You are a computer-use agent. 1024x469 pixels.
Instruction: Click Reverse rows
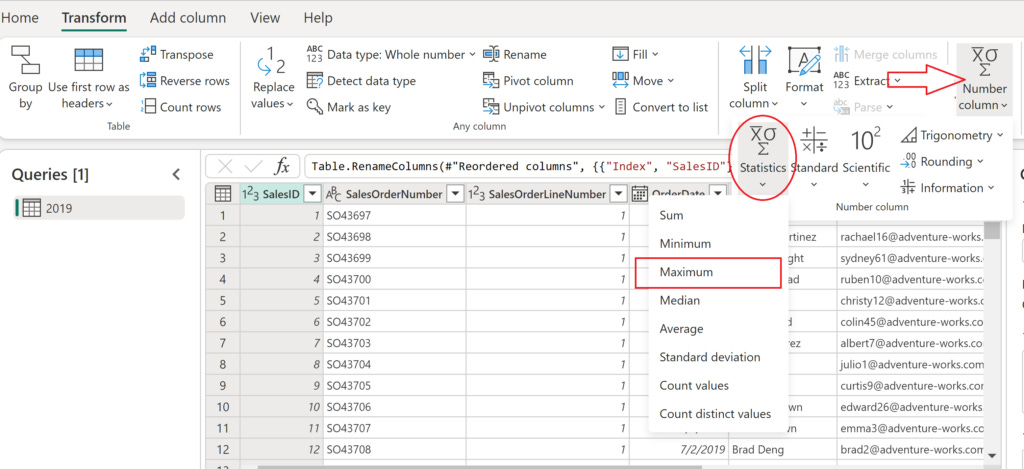point(185,81)
